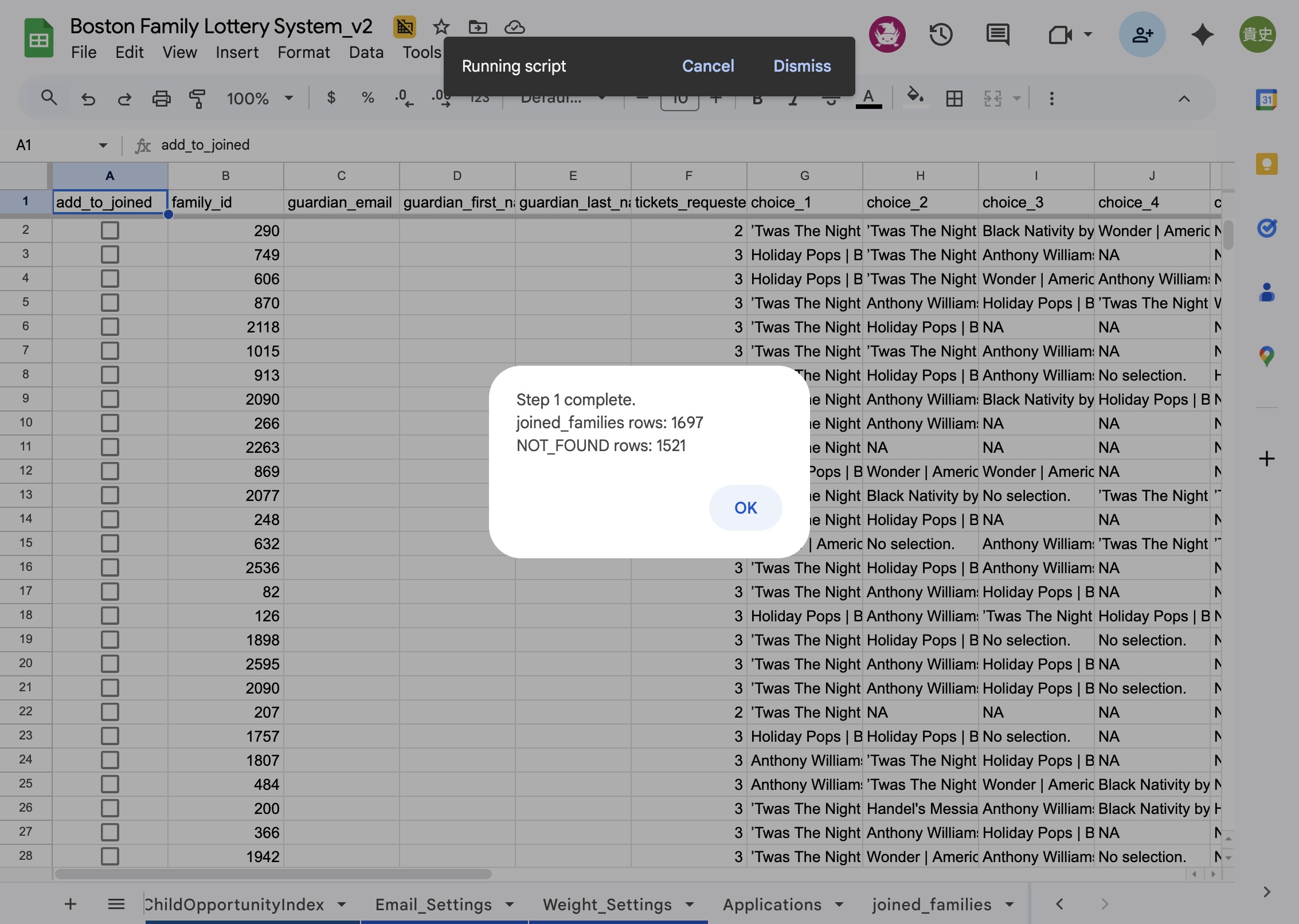
Task: Toggle add_to_joined checkbox for family 2263
Action: point(110,448)
